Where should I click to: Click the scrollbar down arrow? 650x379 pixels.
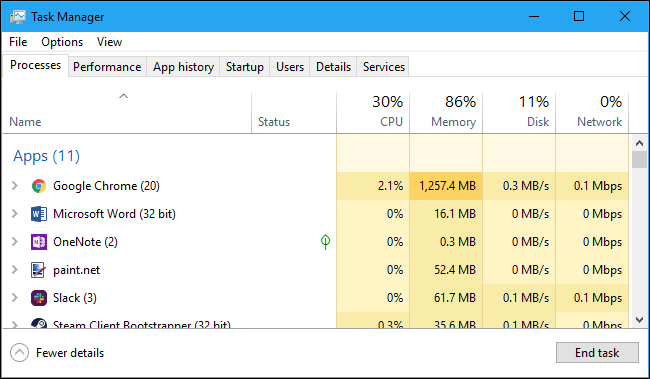[639, 320]
